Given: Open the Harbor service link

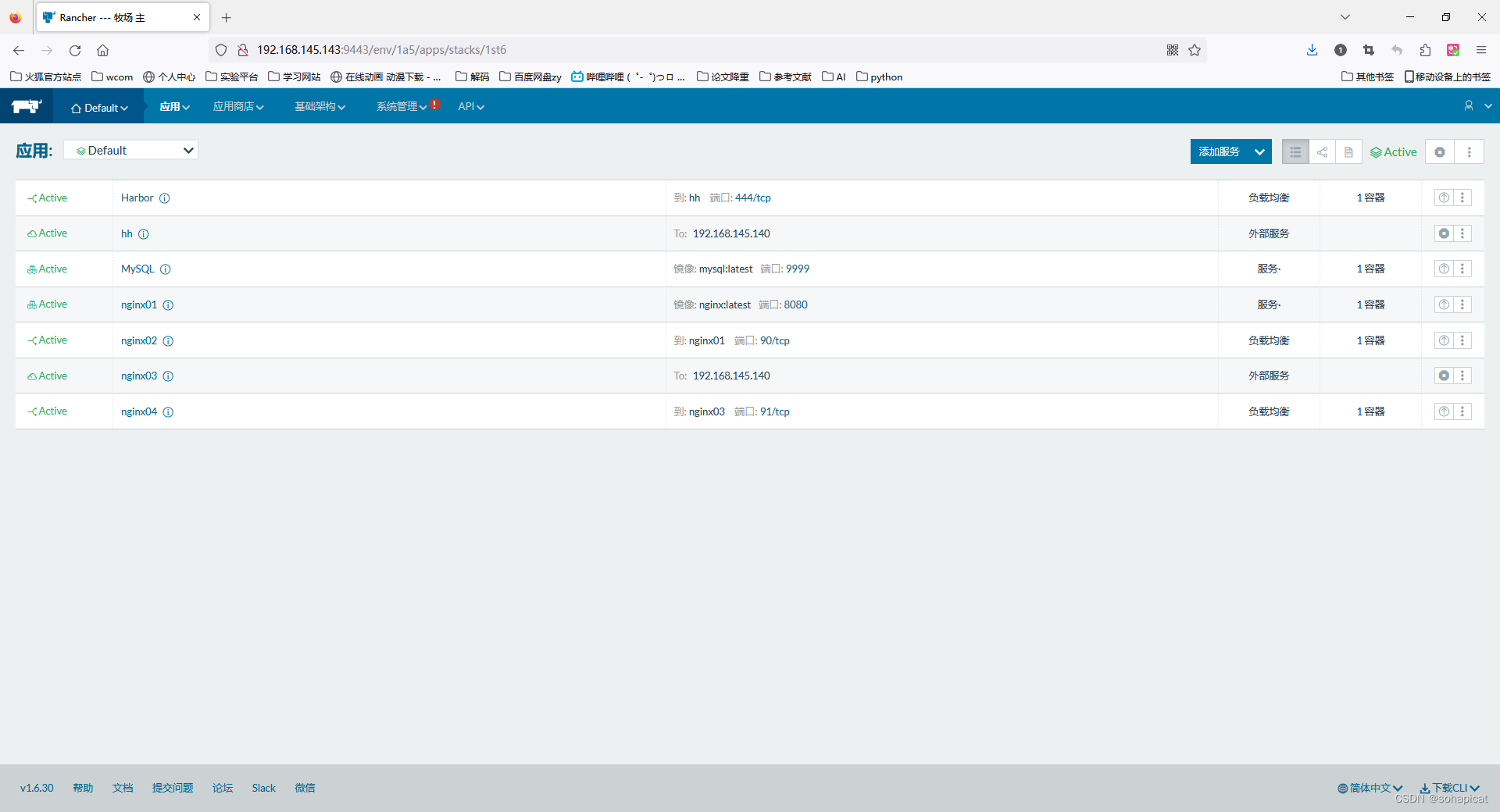Looking at the screenshot, I should coord(137,198).
